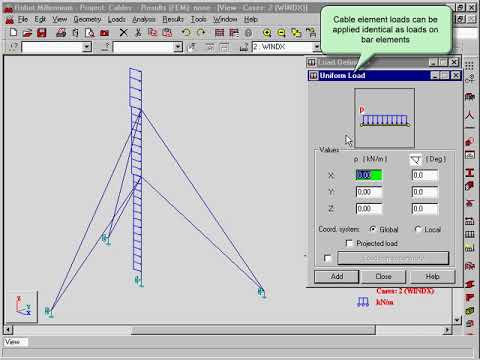Click the Cut scissors icon
Image resolution: width=480 pixels, height=360 pixels.
click(x=138, y=32)
